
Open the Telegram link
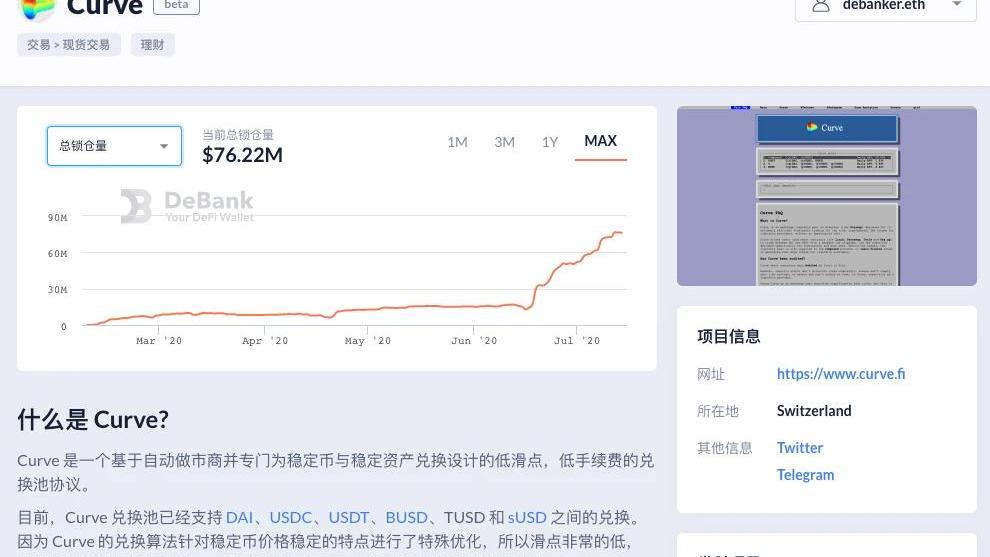[805, 475]
